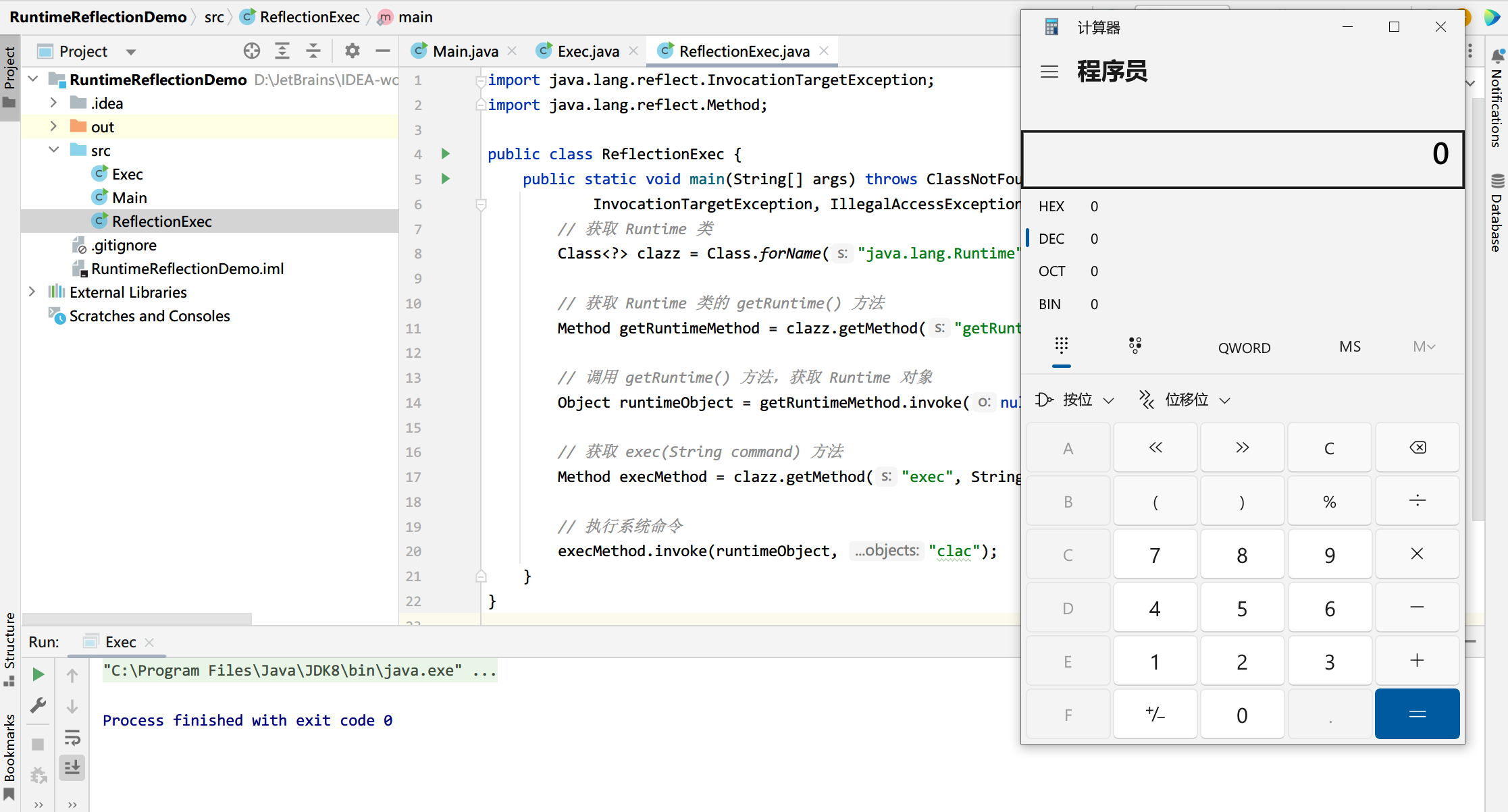
Task: Click the subtract key in calculator
Action: 1418,607
